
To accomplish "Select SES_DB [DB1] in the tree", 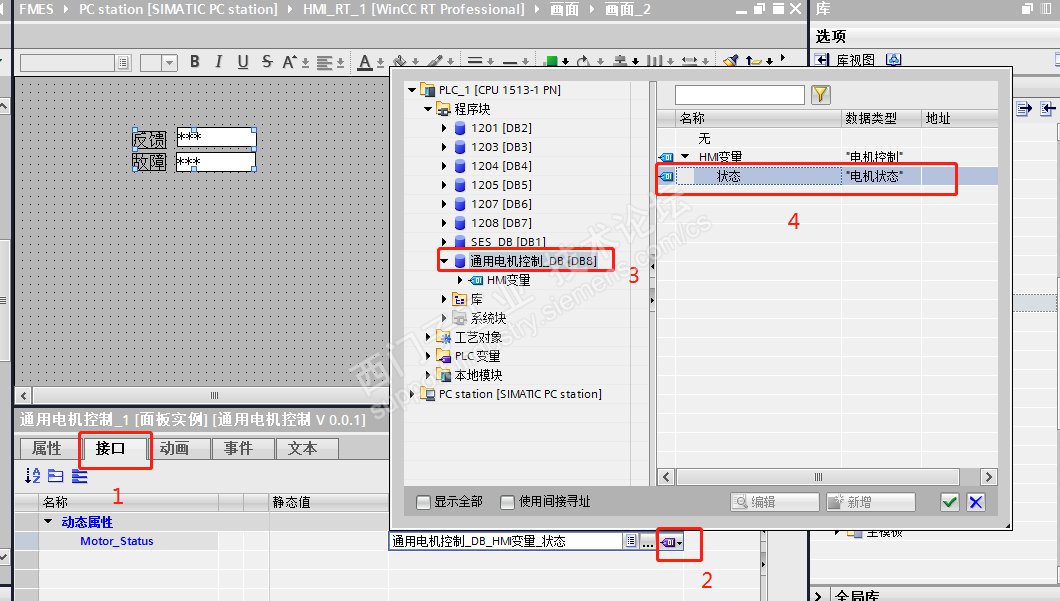I will pos(508,241).
